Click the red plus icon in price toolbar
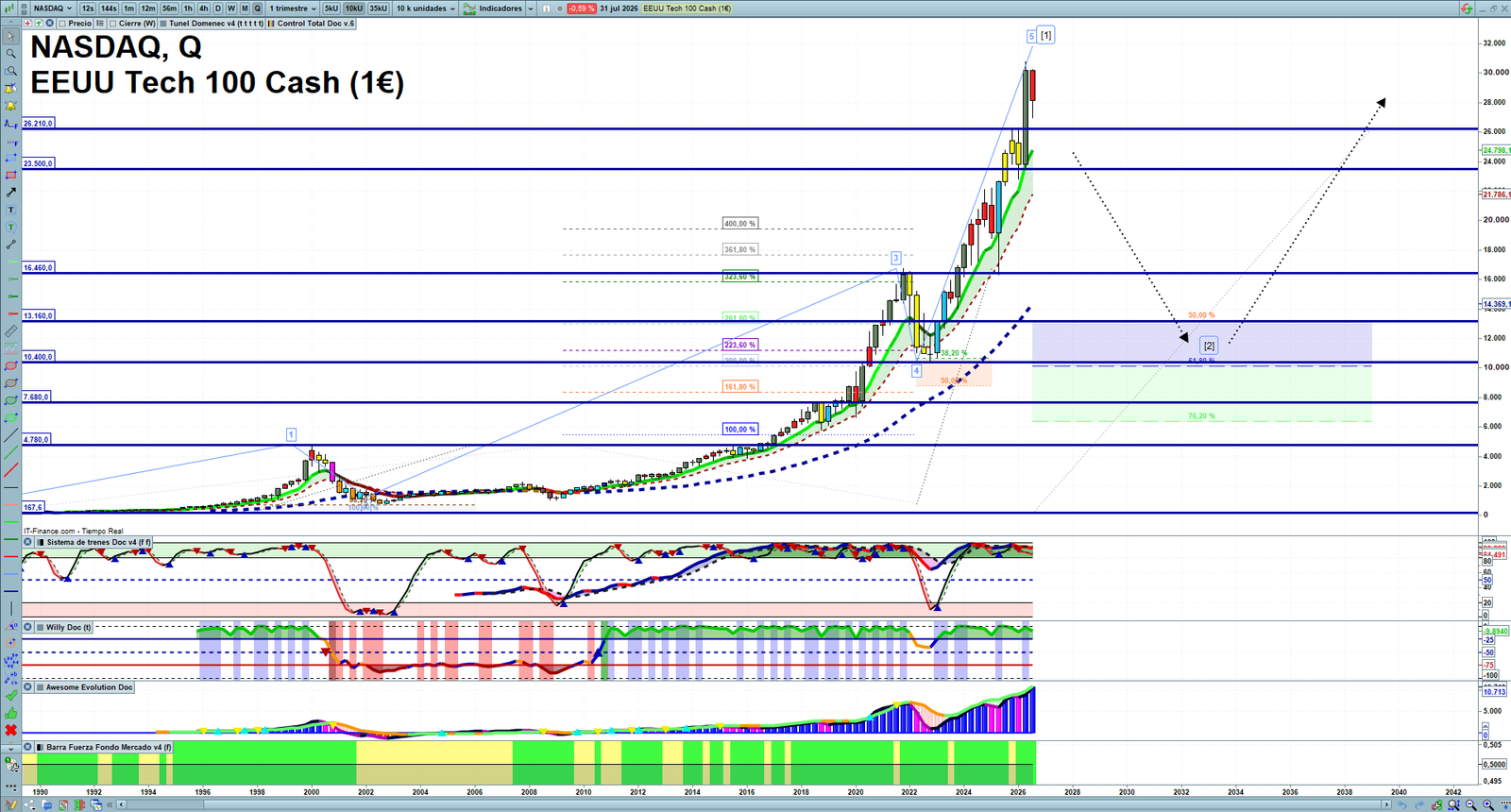 (x=28, y=24)
